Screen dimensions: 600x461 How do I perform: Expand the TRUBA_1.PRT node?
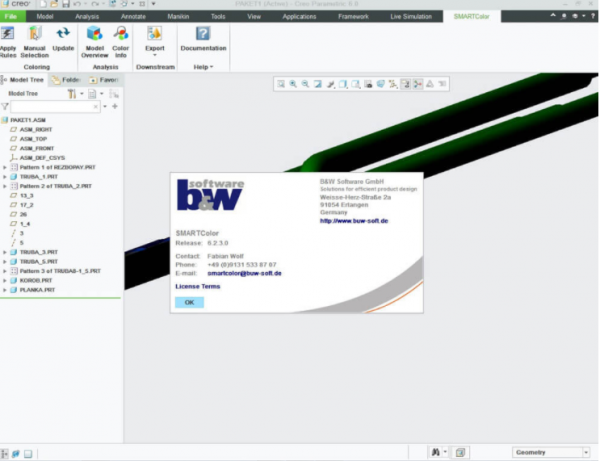tap(5, 177)
